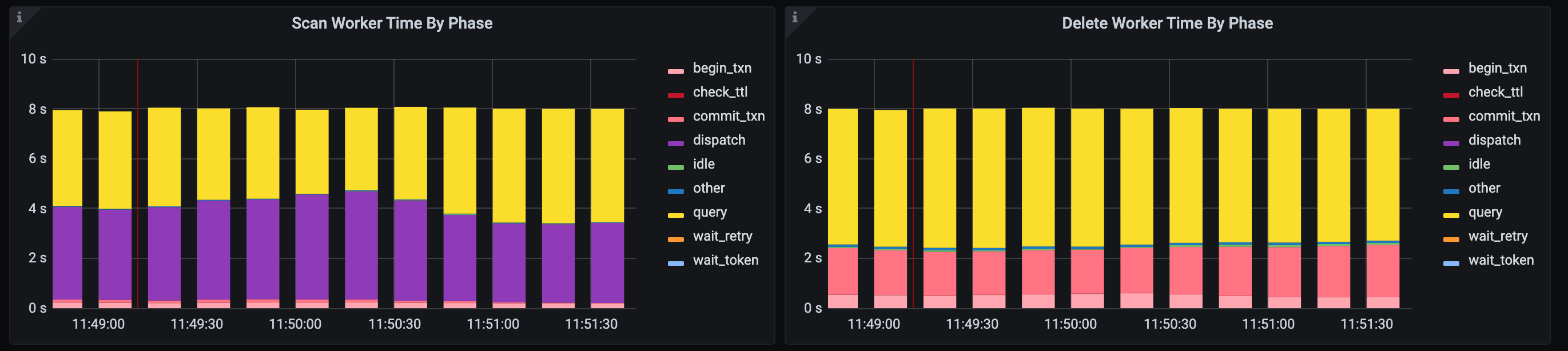Click other label in Delete Worker legend
This screenshot has height=351, width=1568.
click(x=1484, y=189)
